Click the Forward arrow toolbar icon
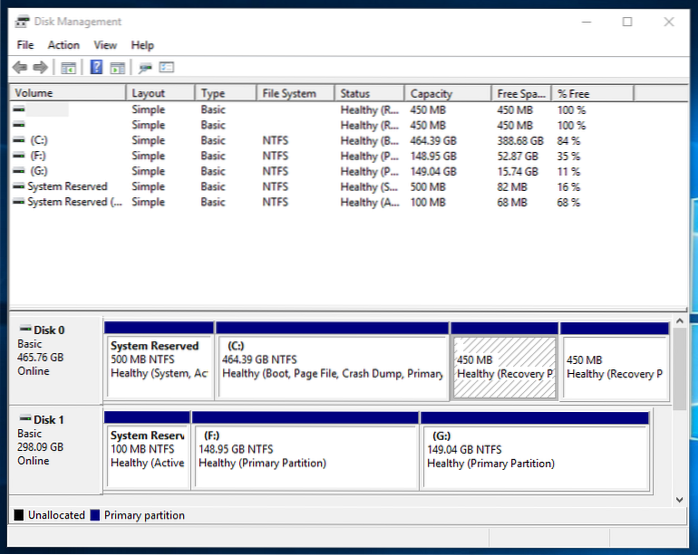 (41, 68)
